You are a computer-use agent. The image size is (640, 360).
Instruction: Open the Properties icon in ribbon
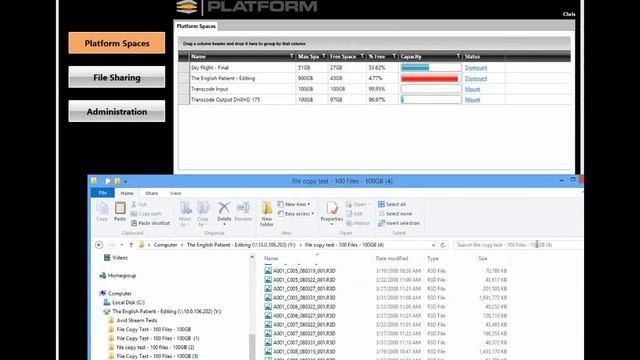pyautogui.click(x=332, y=208)
